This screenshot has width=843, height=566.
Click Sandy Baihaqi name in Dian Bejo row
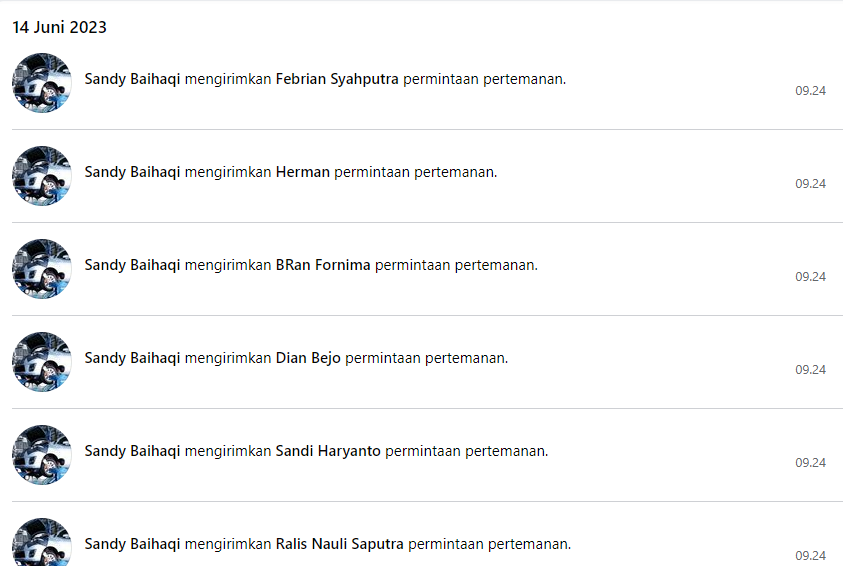pyautogui.click(x=132, y=358)
